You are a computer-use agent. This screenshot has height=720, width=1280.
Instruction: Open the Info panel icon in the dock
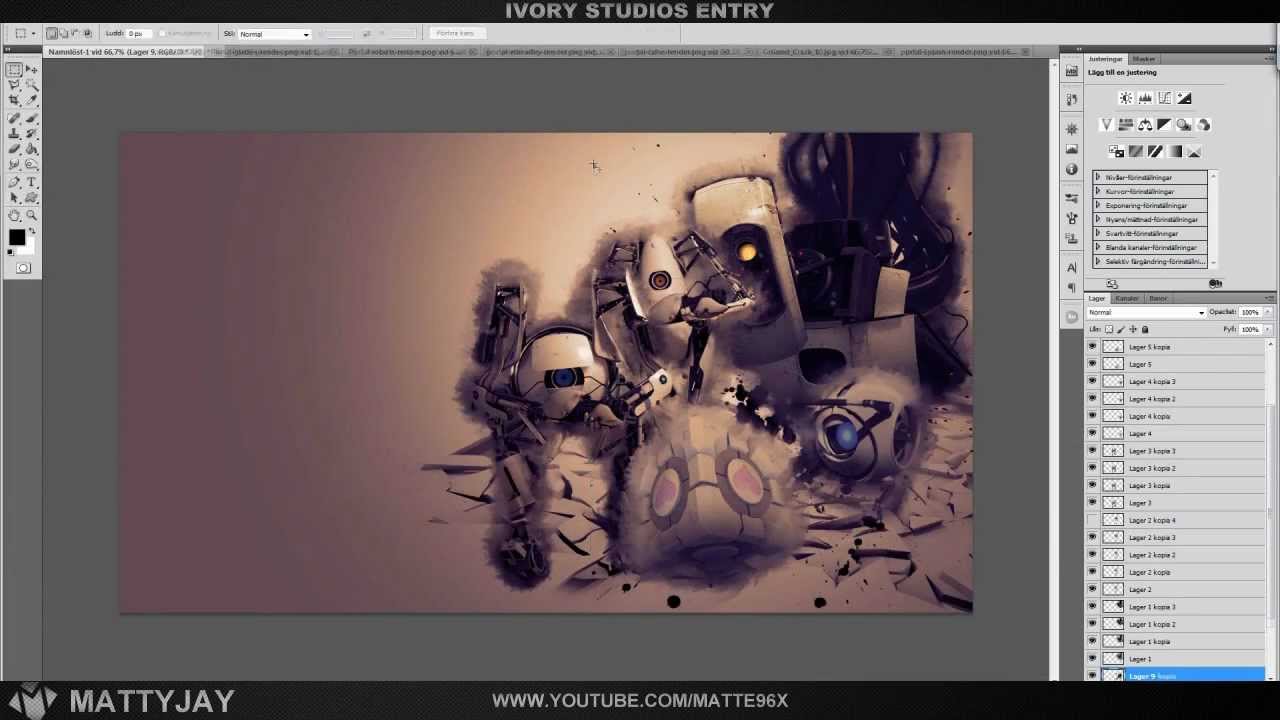tap(1072, 169)
